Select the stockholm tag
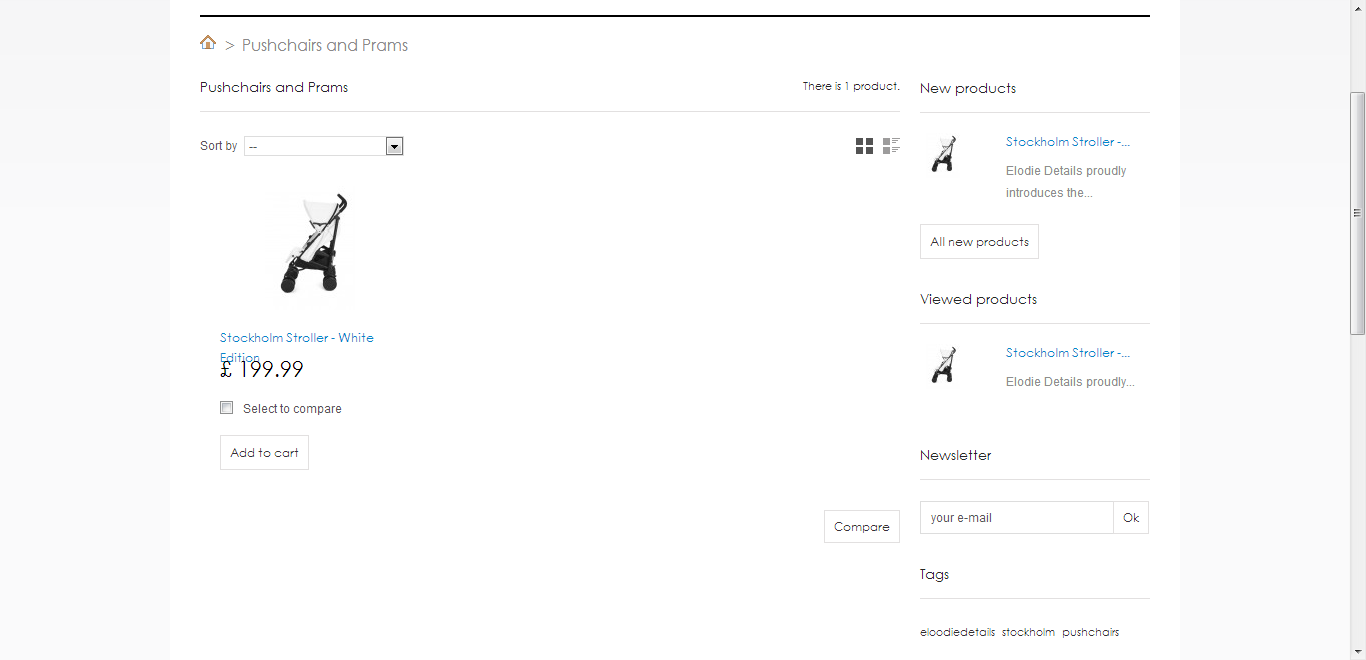 [x=1028, y=632]
